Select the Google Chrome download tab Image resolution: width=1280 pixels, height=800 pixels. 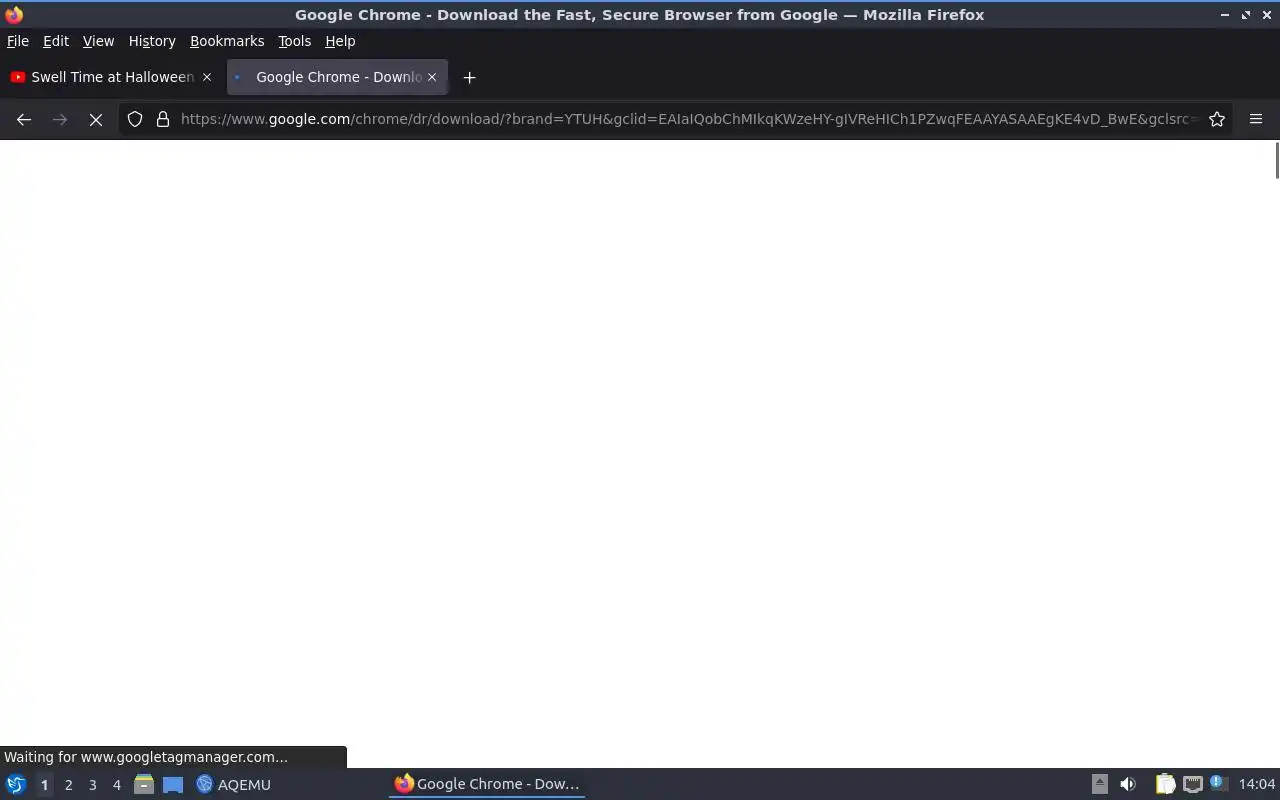[x=337, y=77]
